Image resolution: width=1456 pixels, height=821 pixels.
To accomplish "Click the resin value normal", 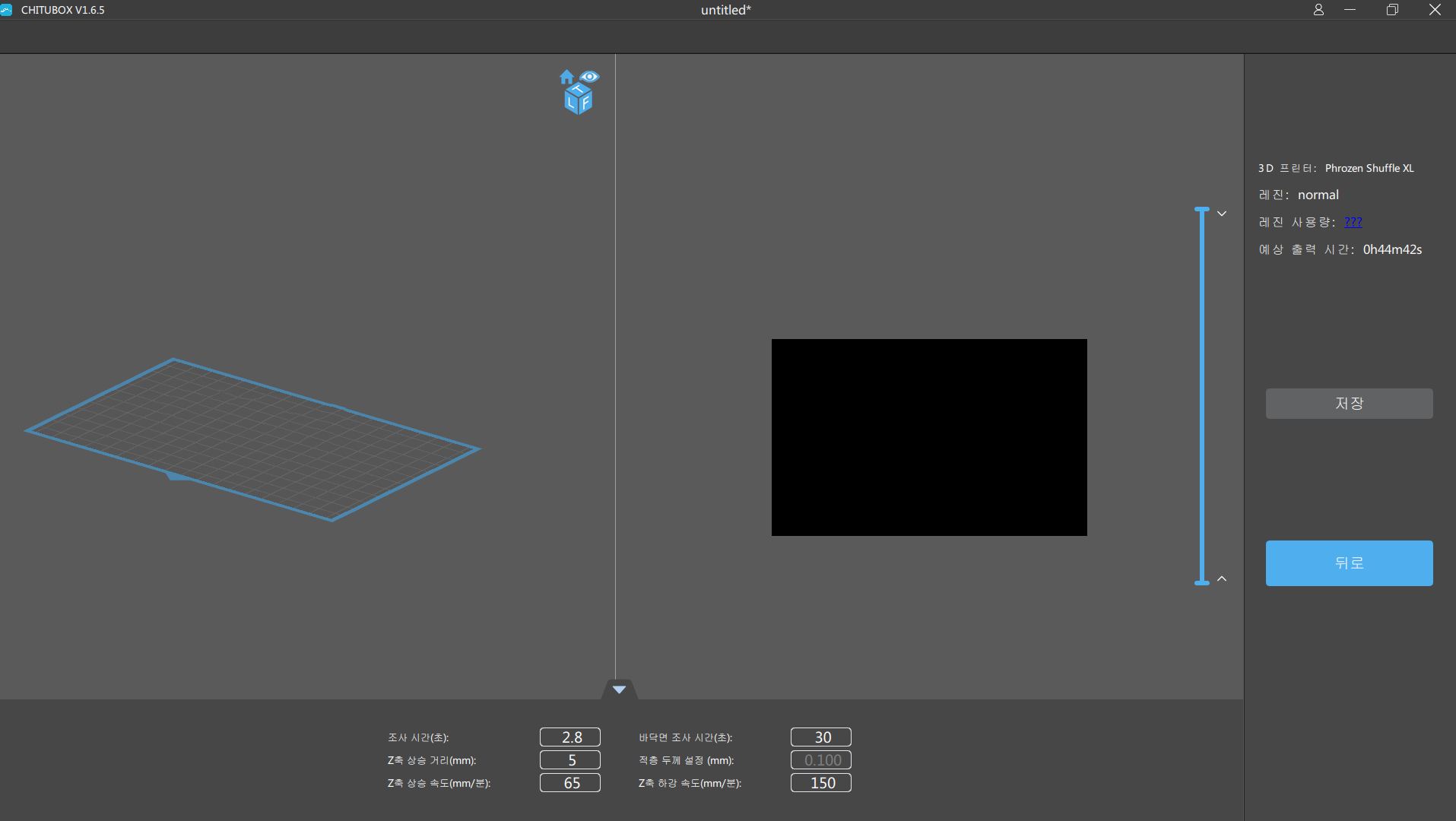I will [x=1318, y=195].
